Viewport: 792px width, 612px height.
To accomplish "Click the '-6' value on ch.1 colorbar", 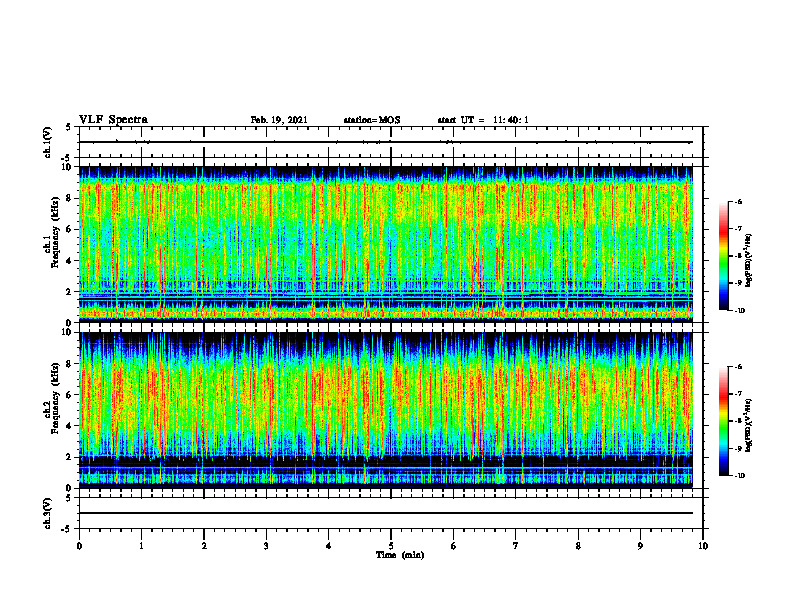I will [x=738, y=202].
